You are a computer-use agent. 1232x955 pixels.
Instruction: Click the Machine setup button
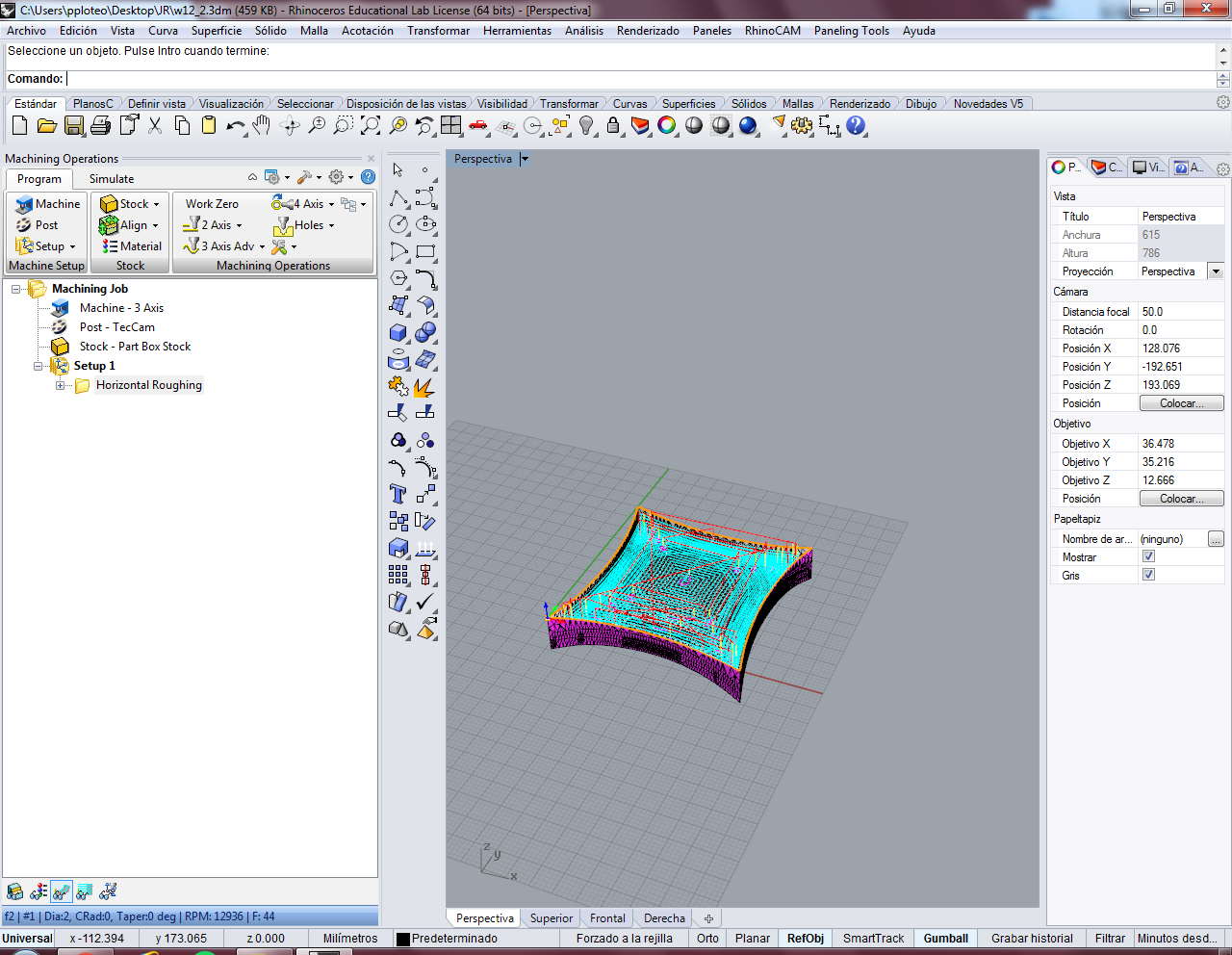click(x=48, y=204)
